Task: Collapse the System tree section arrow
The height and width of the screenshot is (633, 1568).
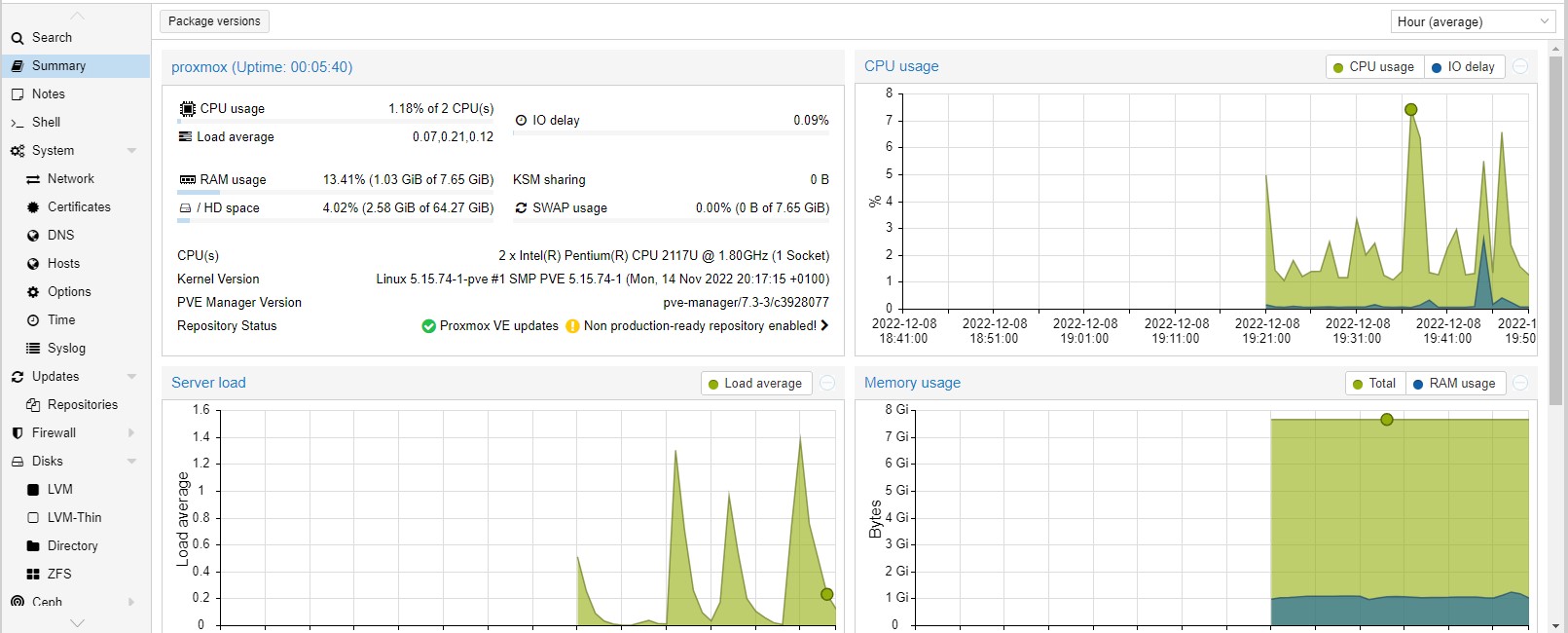Action: pyautogui.click(x=131, y=151)
